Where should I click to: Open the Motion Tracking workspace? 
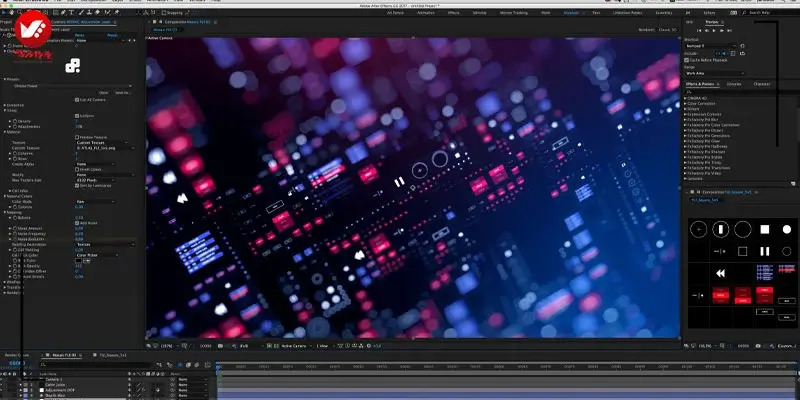coord(513,12)
